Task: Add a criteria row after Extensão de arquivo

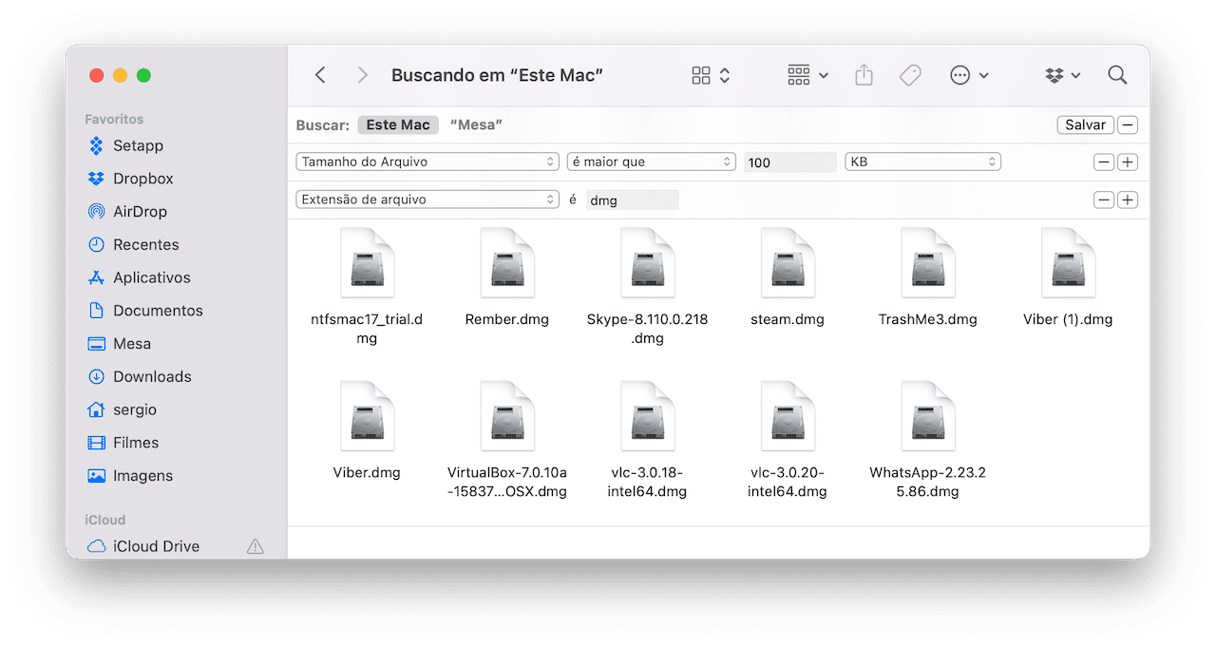Action: pyautogui.click(x=1127, y=200)
